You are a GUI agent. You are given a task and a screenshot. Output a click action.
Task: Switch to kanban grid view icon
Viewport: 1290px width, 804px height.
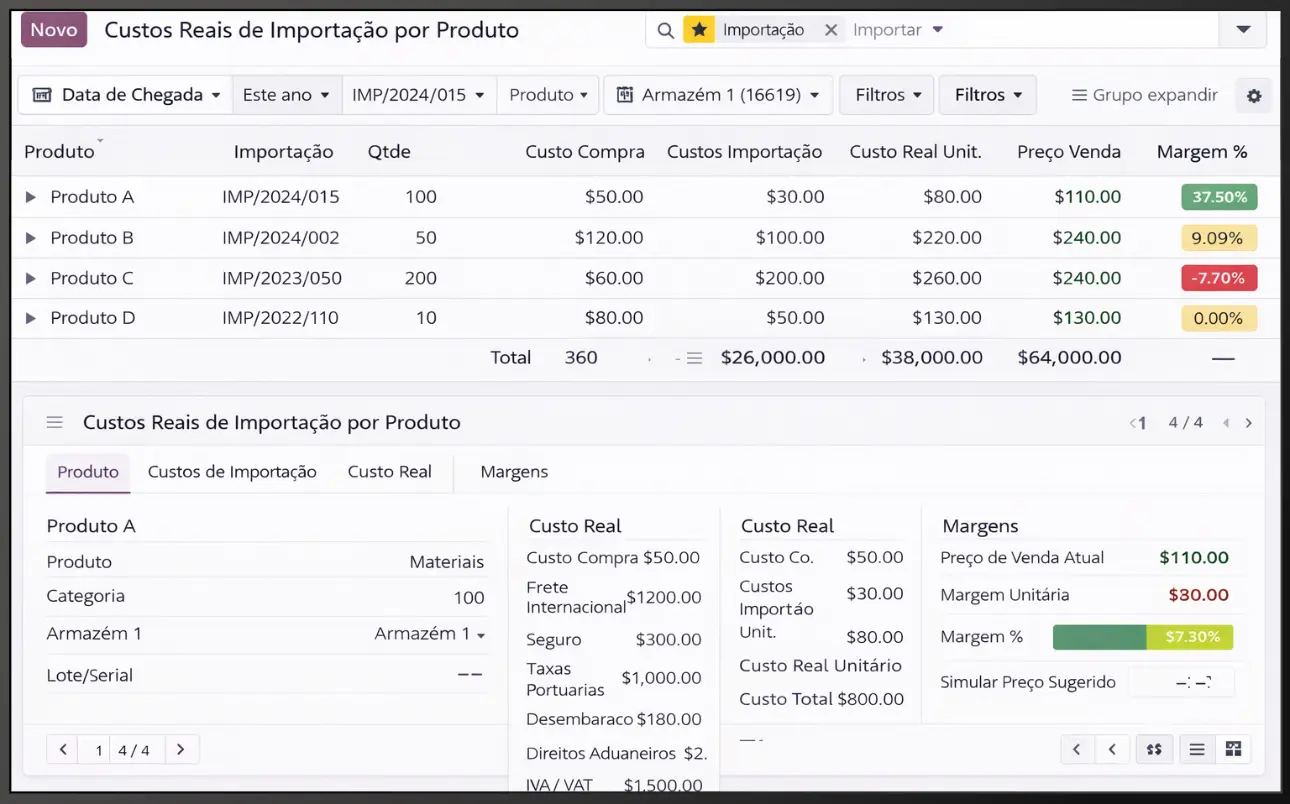click(x=1233, y=749)
